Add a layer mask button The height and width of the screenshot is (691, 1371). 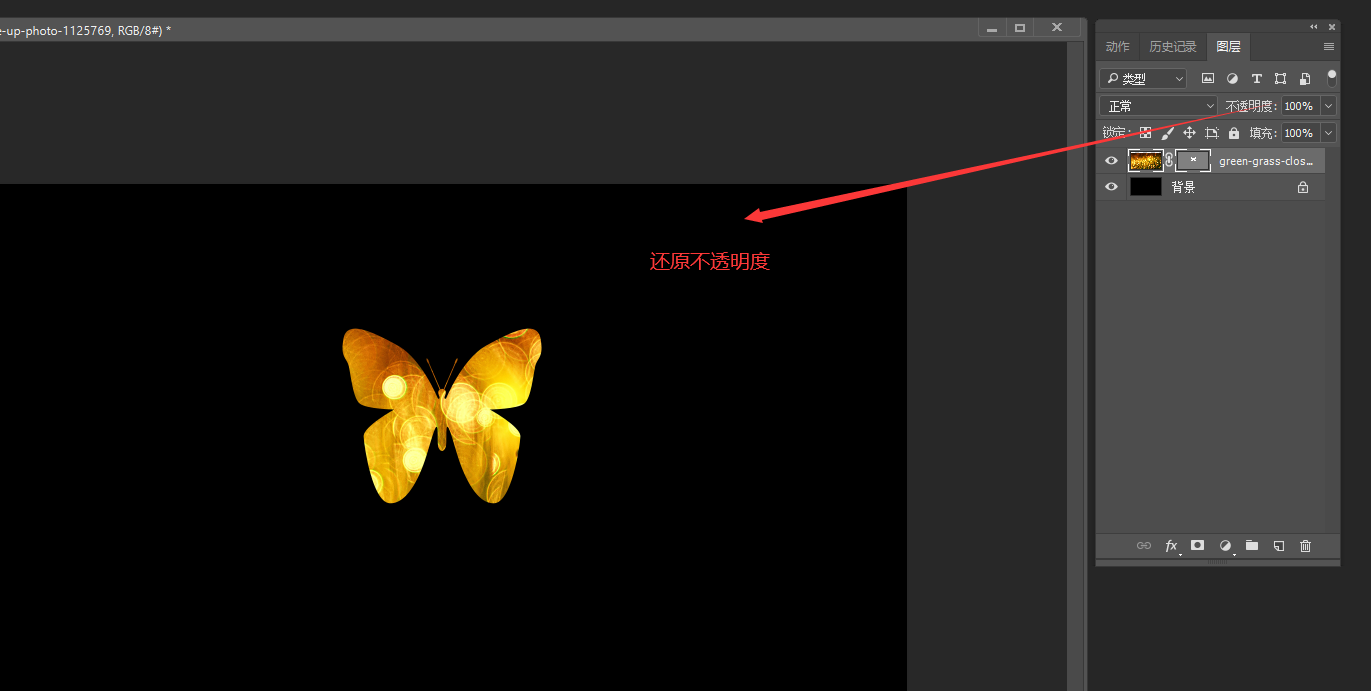click(1197, 546)
